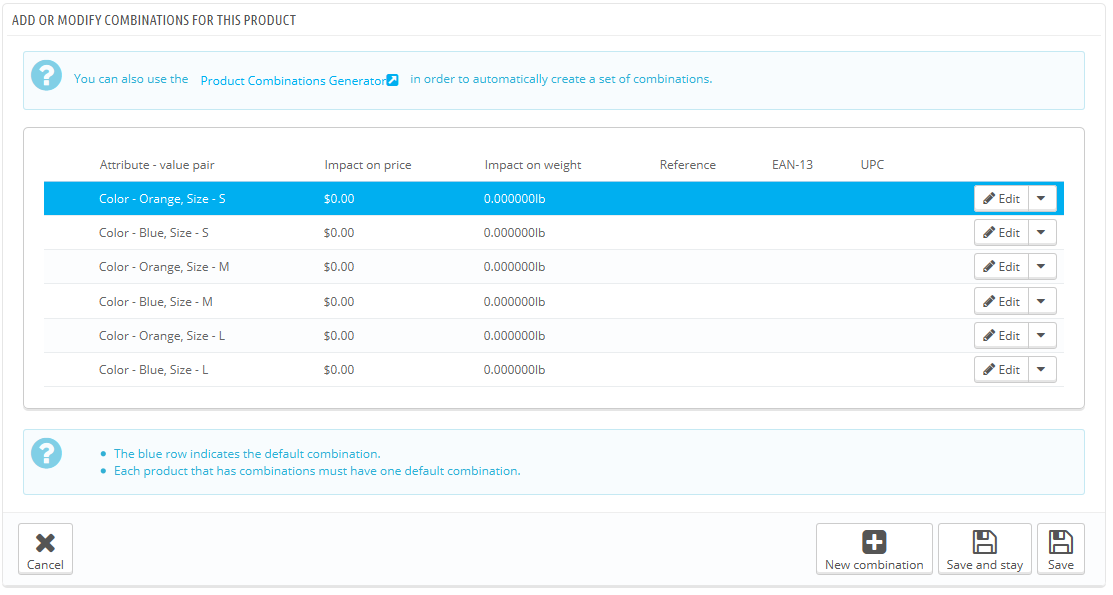Click the Impact on price column header
1113x595 pixels.
click(367, 165)
